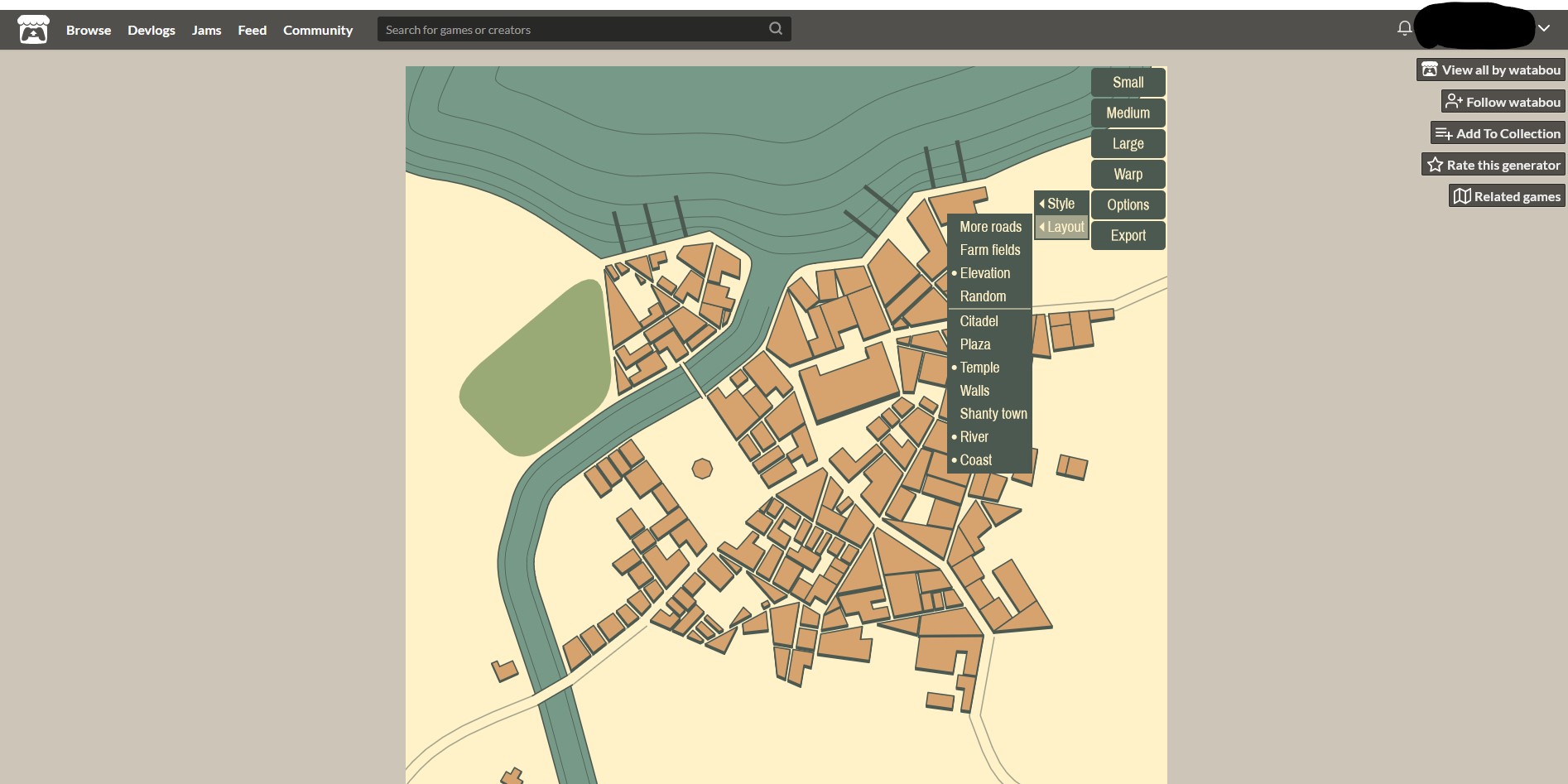Viewport: 1568px width, 784px height.
Task: Open notifications via the bell icon
Action: coord(1403,27)
